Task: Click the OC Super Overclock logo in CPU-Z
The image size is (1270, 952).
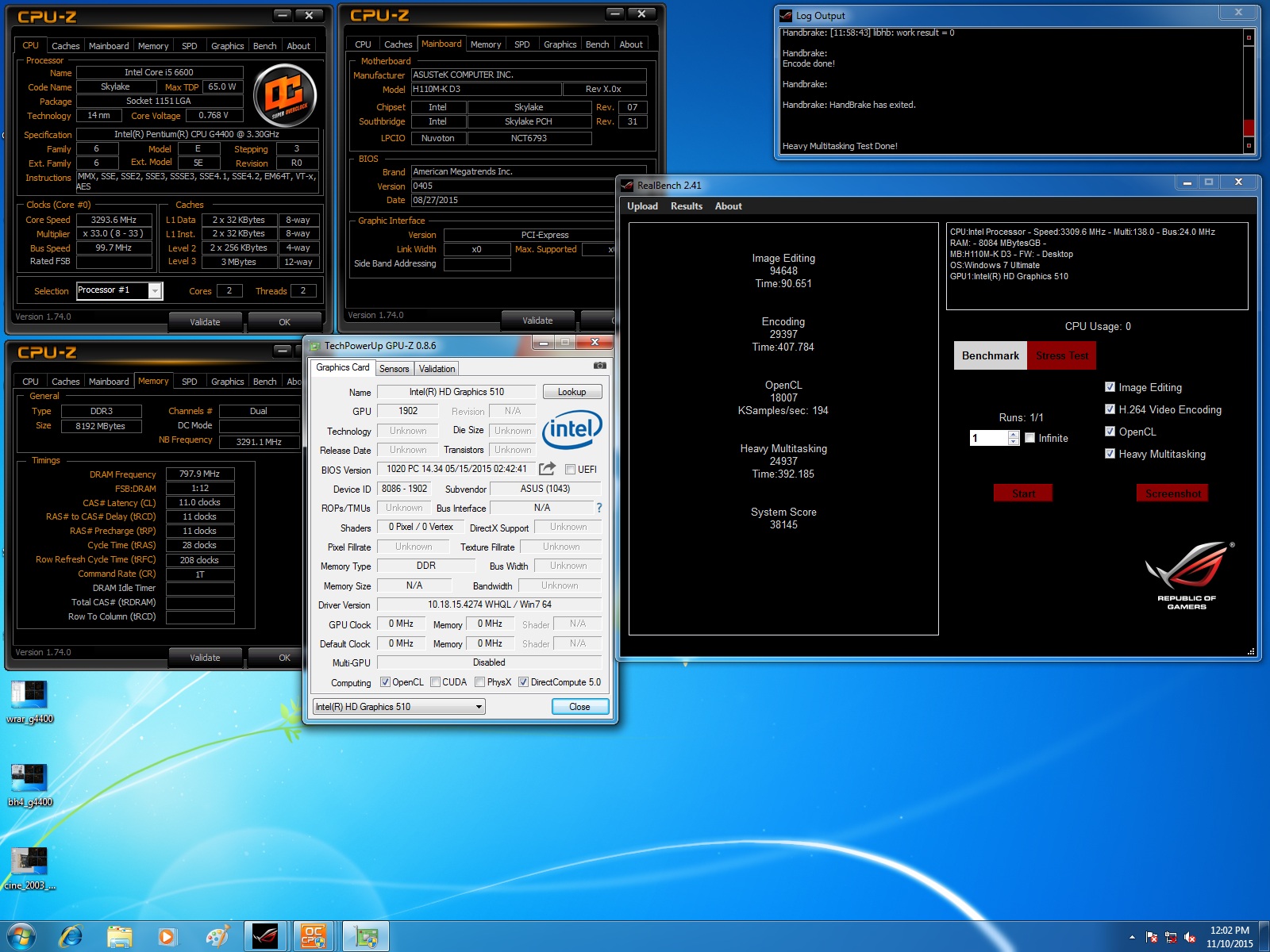Action: click(x=285, y=96)
